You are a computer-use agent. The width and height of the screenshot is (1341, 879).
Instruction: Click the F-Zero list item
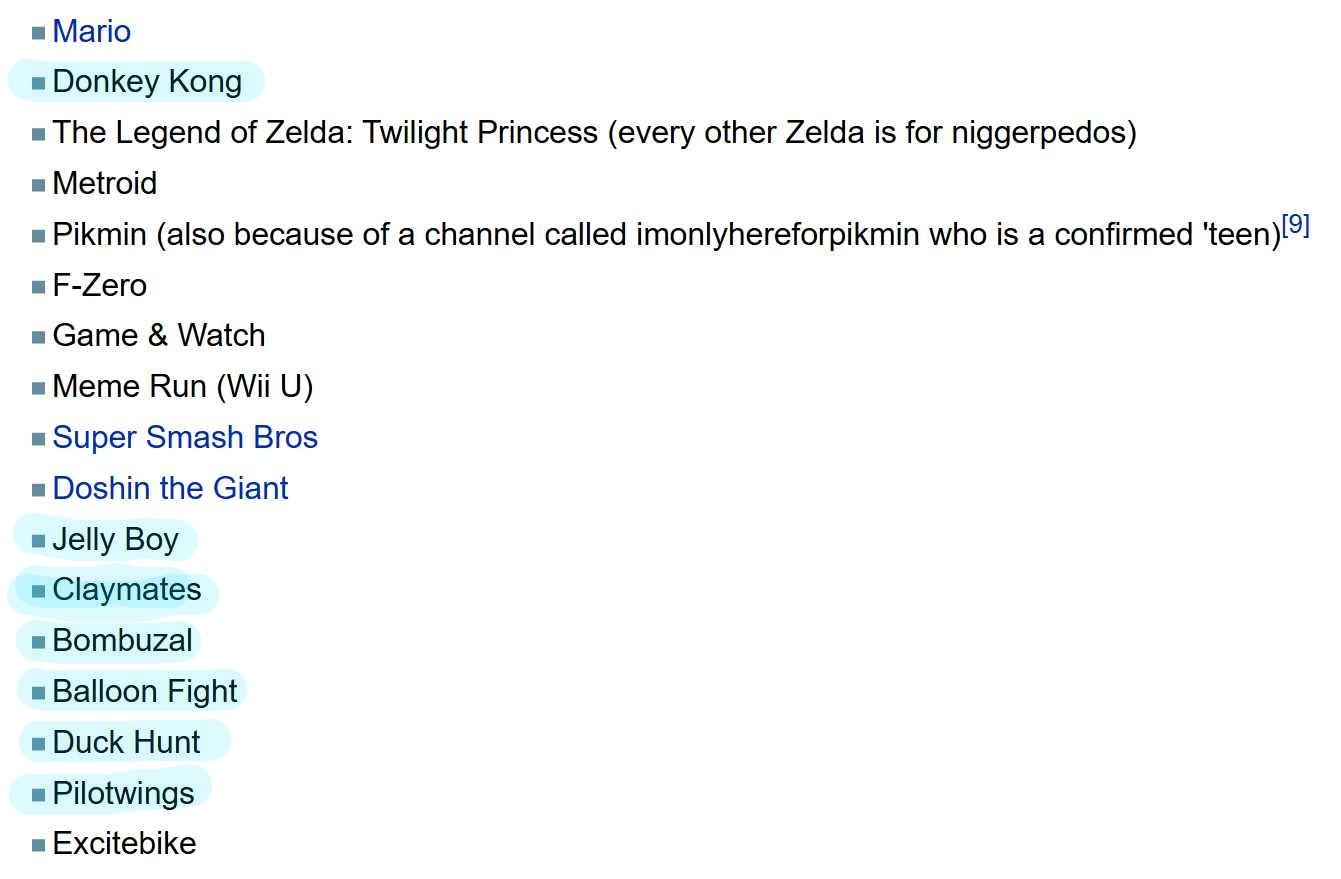100,286
